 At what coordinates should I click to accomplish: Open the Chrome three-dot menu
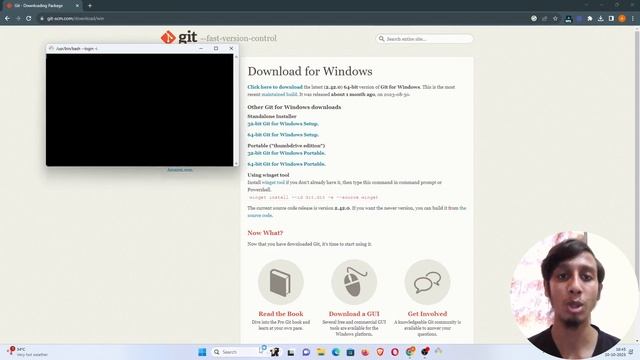(x=633, y=18)
